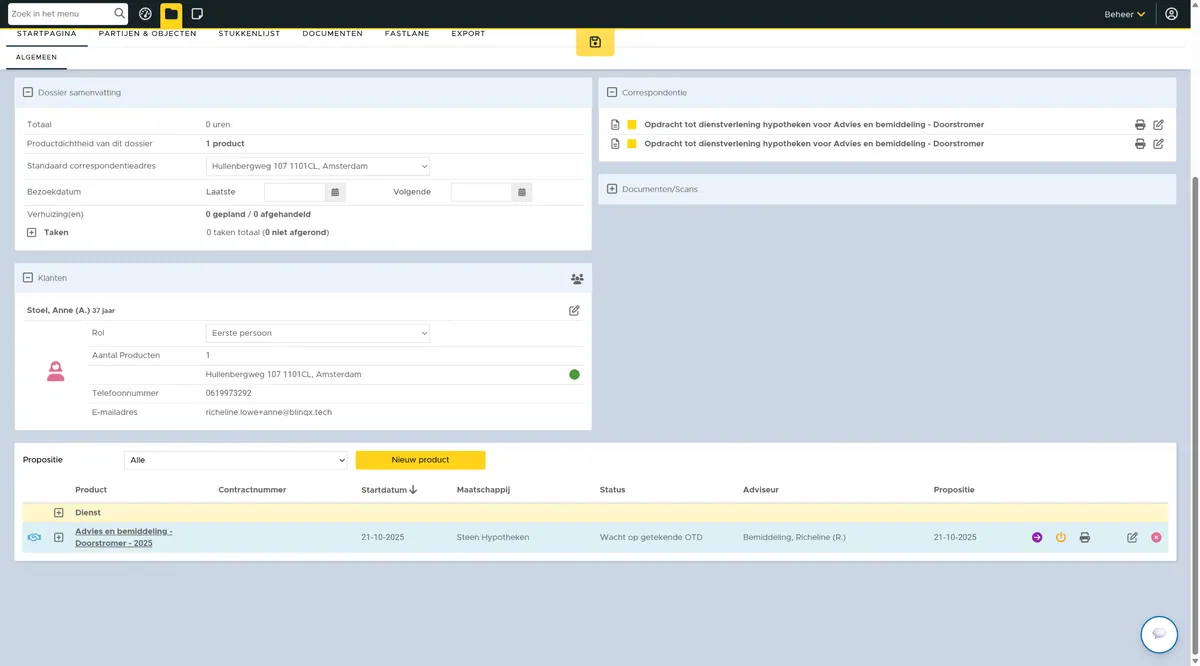Open the chat bubble widget
The image size is (1200, 666).
pos(1159,634)
